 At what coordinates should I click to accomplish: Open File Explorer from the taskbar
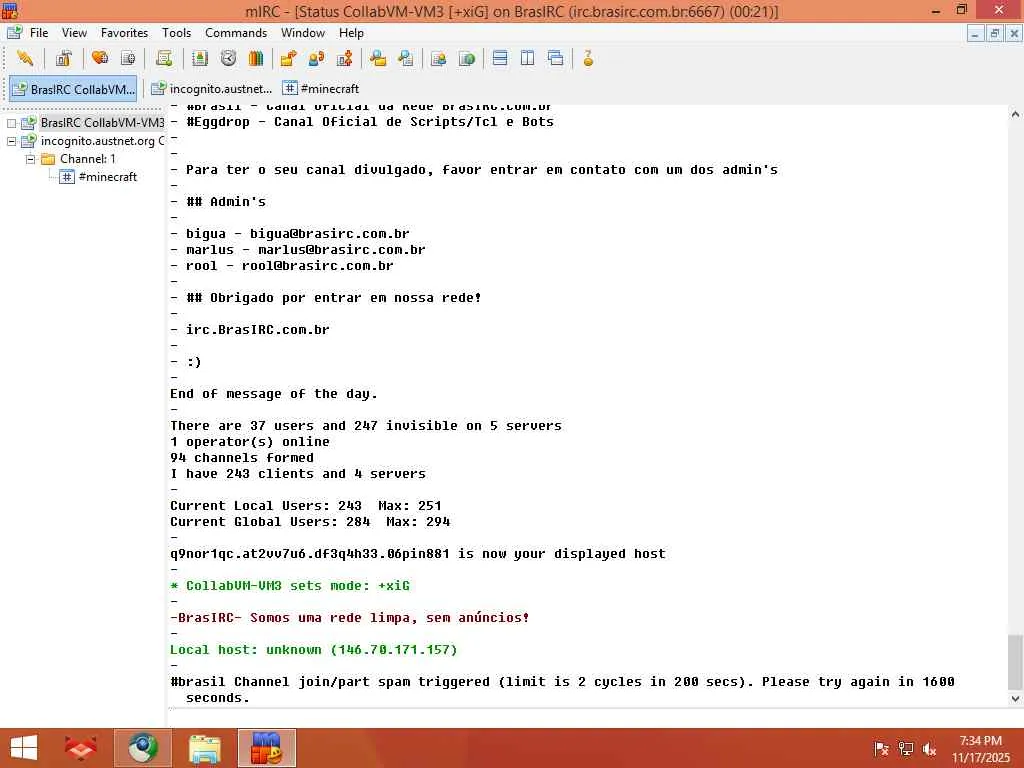204,748
